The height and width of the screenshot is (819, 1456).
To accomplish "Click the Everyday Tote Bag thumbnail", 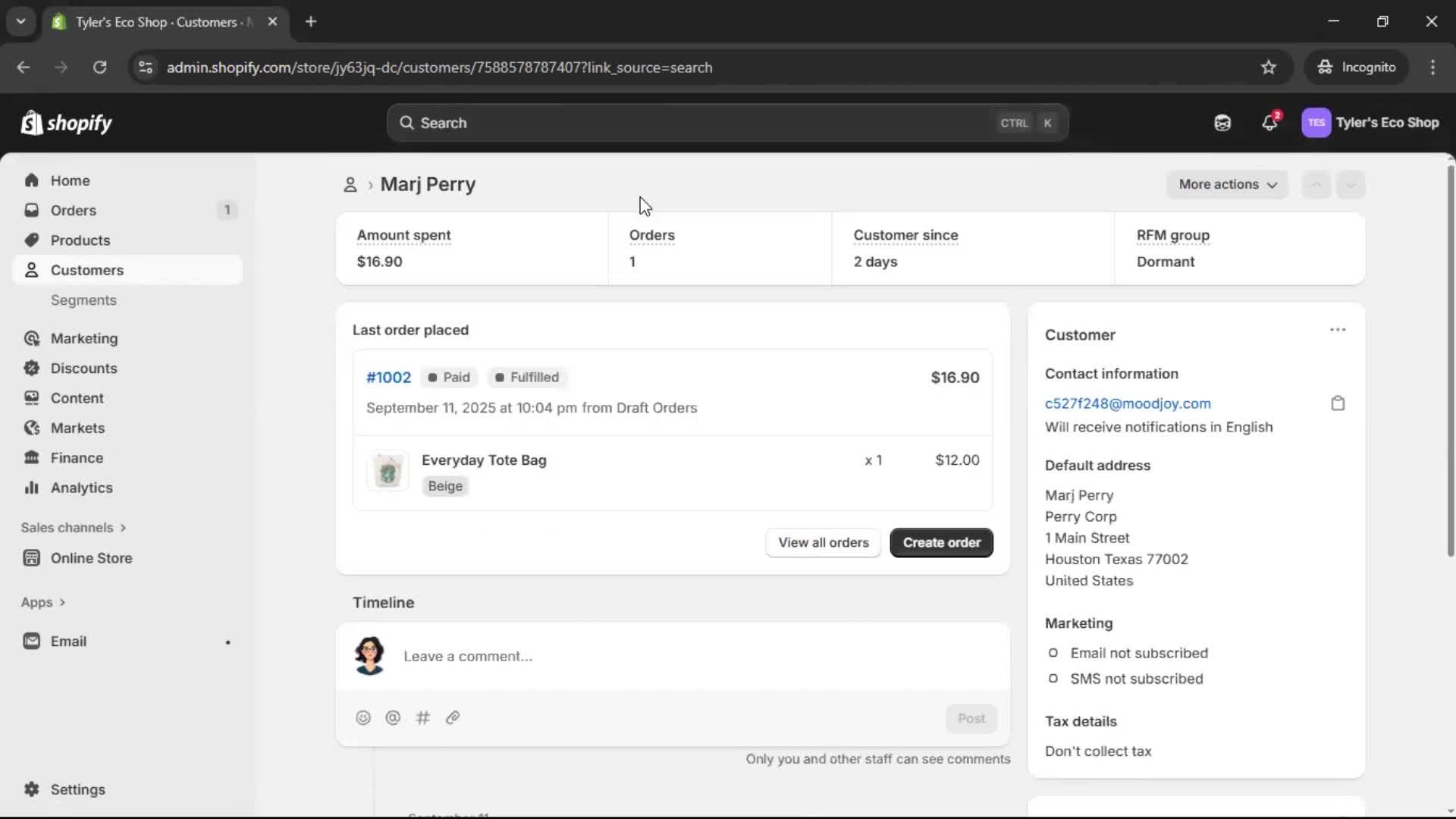I will [x=388, y=472].
